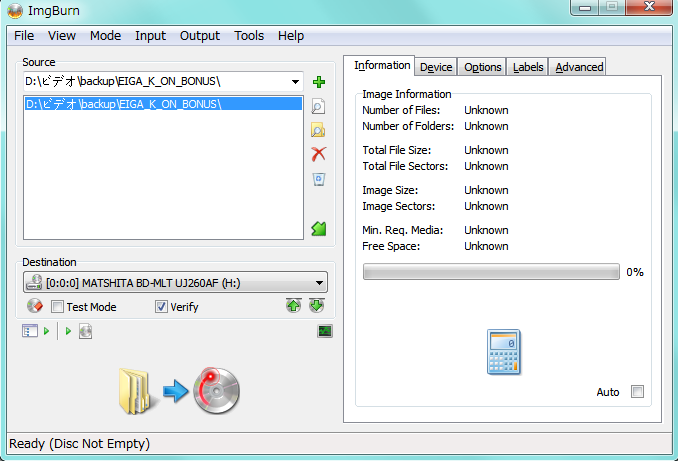This screenshot has height=461, width=678.
Task: Click the green up arrow eject tray button
Action: pos(294,306)
